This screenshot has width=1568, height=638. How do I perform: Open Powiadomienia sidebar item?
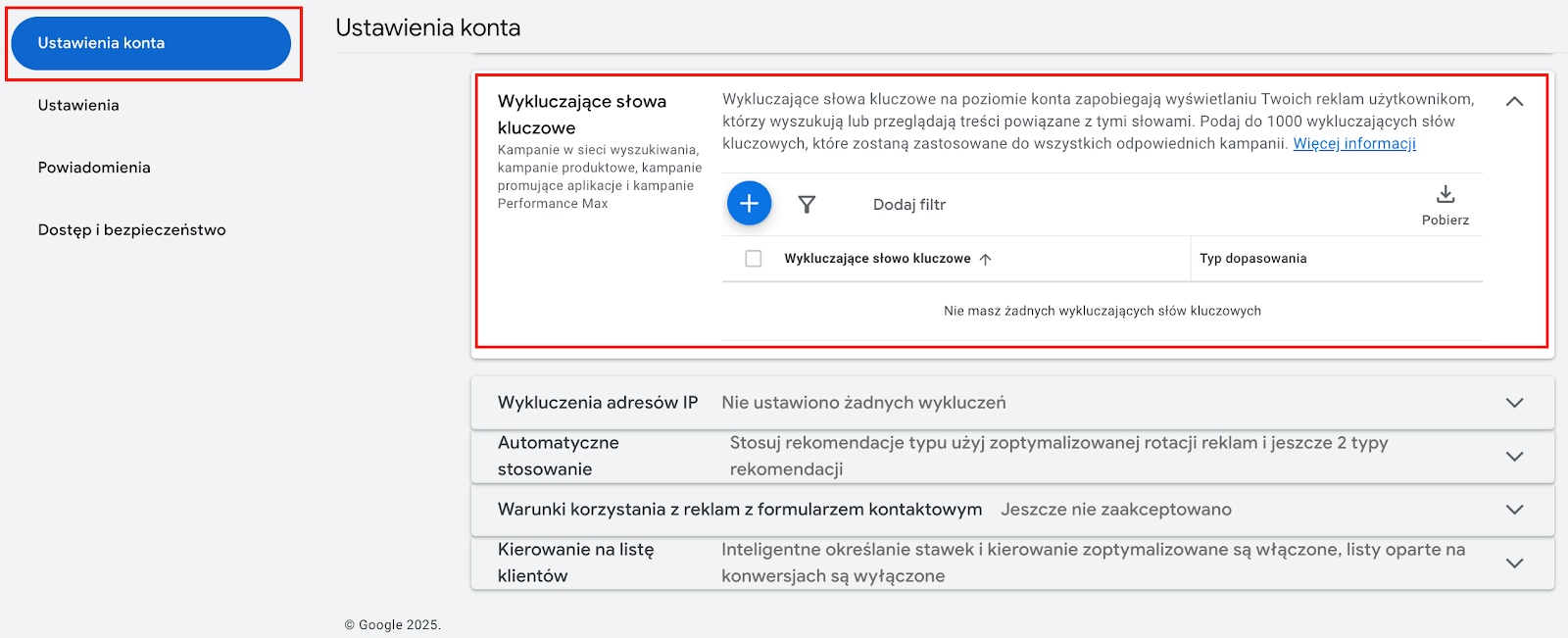click(x=94, y=168)
